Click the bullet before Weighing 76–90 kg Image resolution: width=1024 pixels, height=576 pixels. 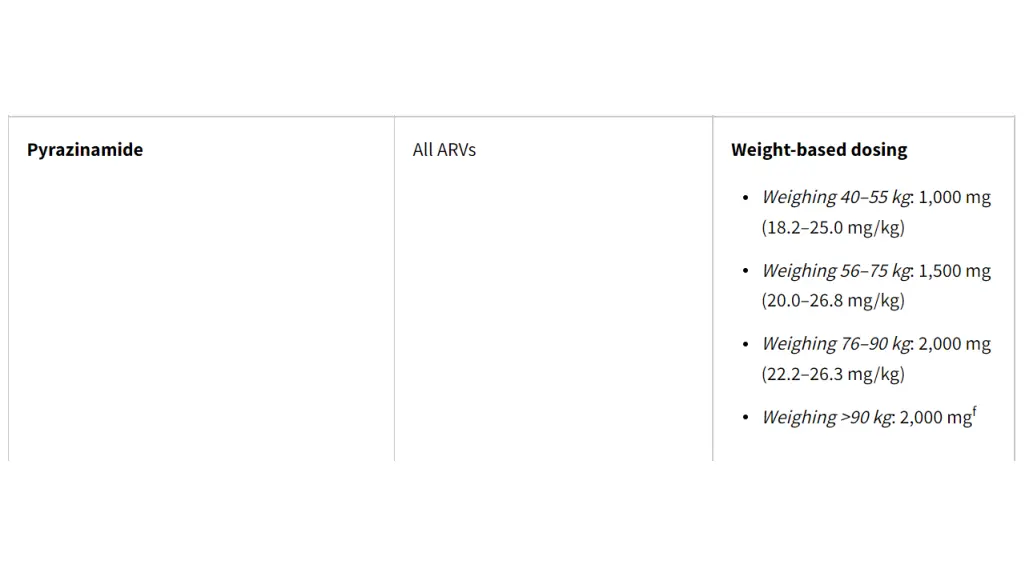click(745, 345)
